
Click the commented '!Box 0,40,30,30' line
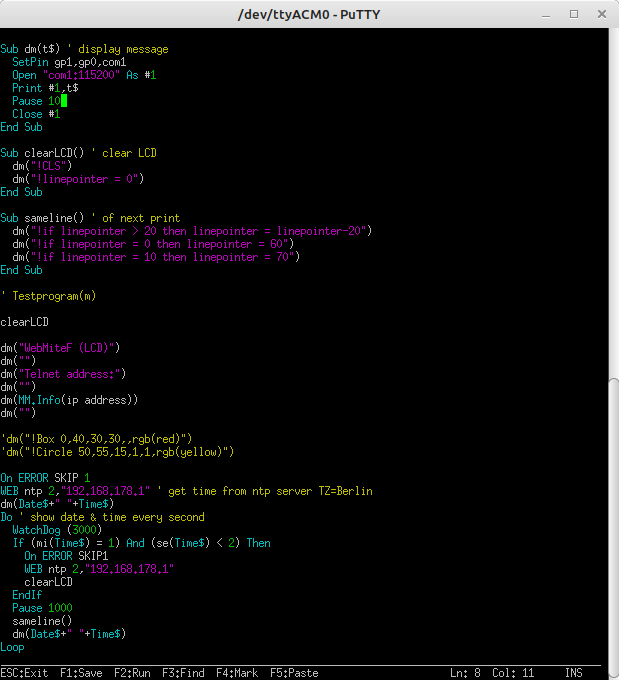[x=96, y=439]
